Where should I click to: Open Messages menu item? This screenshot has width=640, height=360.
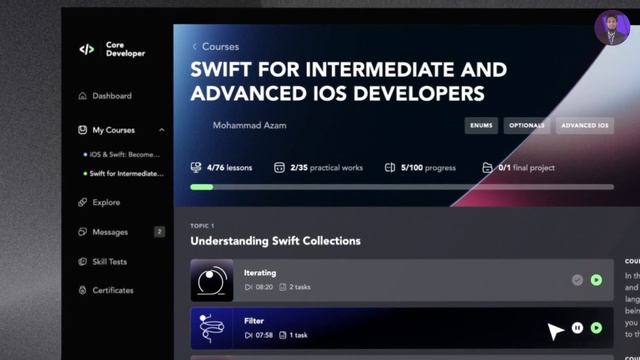(x=110, y=232)
